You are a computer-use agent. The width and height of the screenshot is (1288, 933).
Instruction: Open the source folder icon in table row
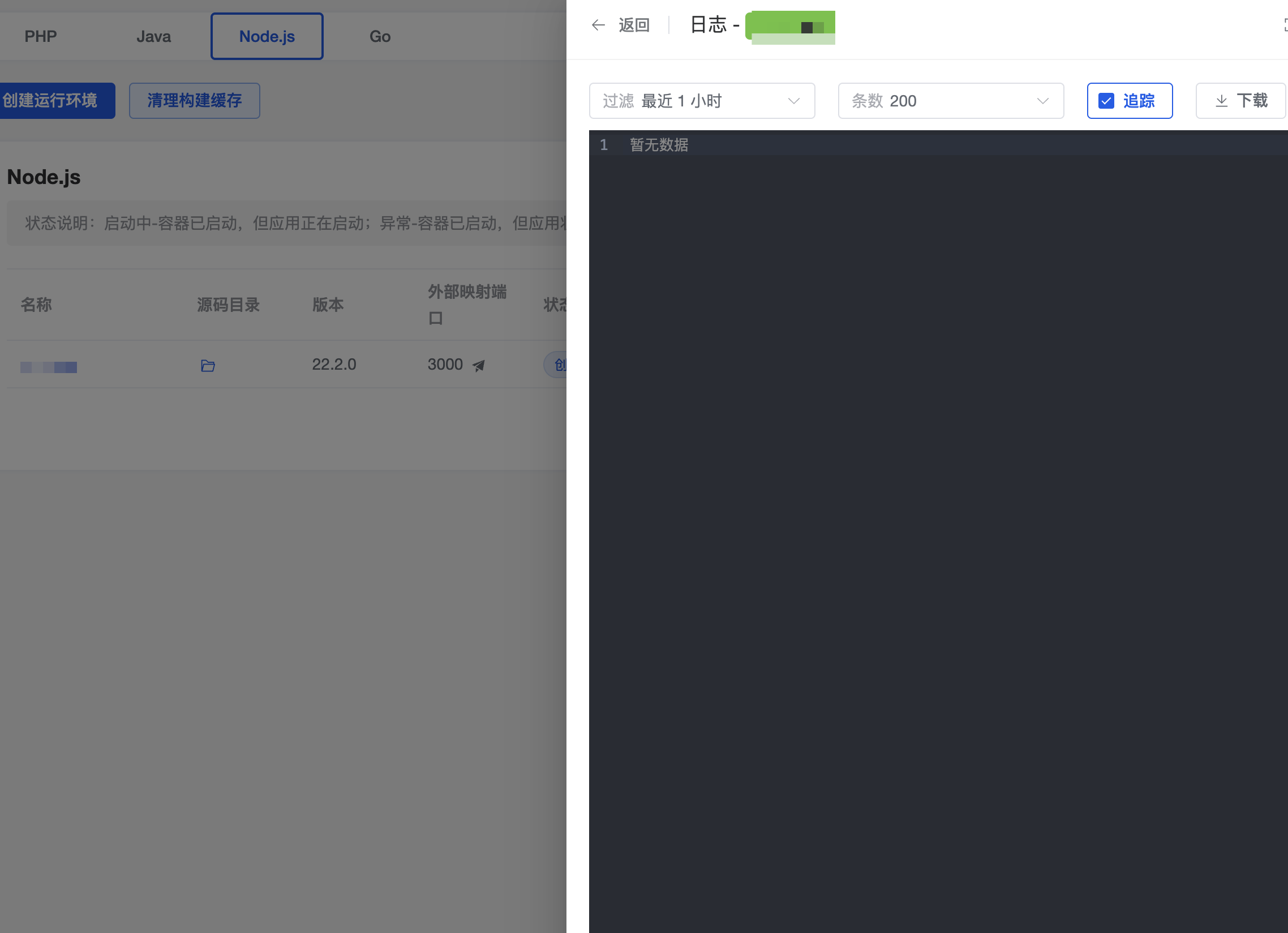pyautogui.click(x=208, y=365)
